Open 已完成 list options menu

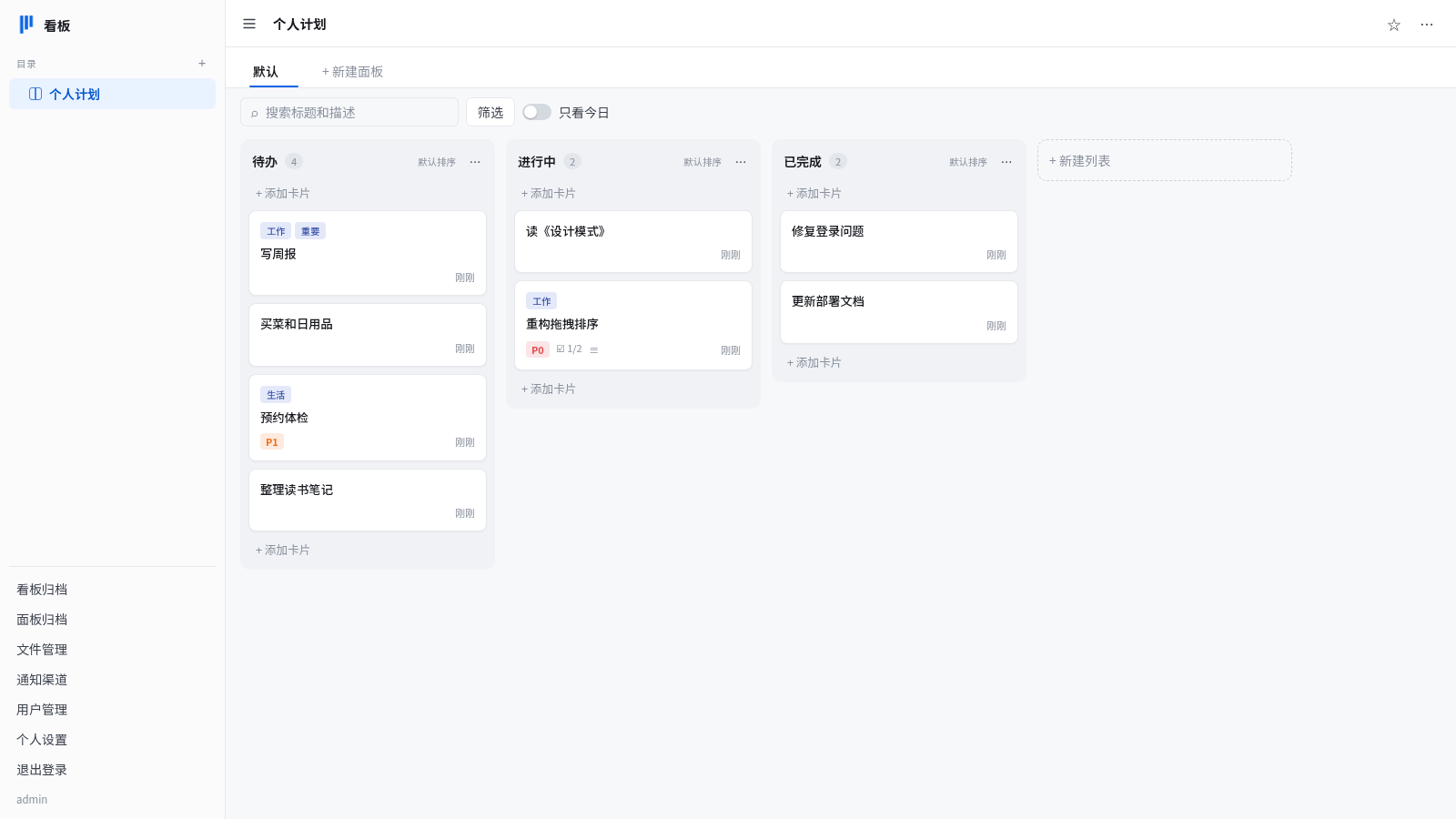(1006, 162)
